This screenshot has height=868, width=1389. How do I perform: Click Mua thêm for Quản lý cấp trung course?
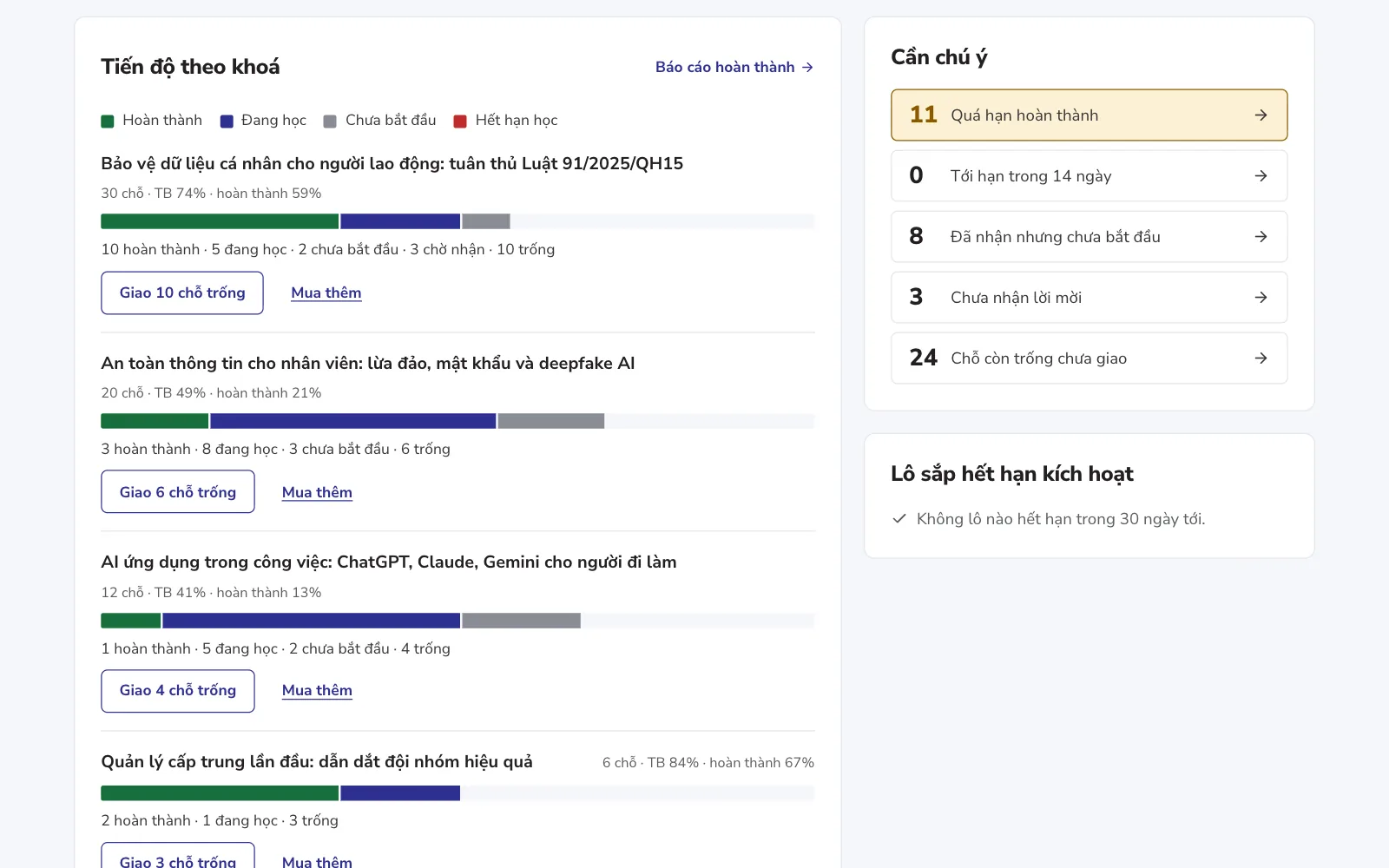pyautogui.click(x=317, y=861)
